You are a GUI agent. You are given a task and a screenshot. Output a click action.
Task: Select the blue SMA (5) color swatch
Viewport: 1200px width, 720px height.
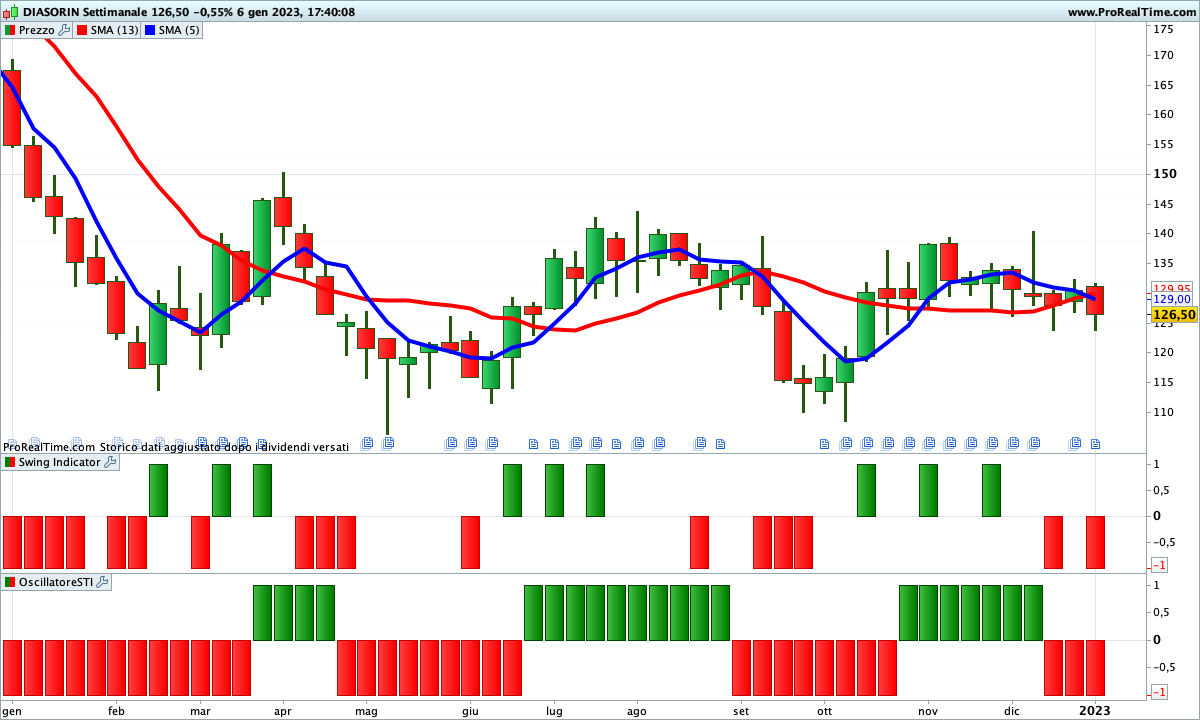150,30
